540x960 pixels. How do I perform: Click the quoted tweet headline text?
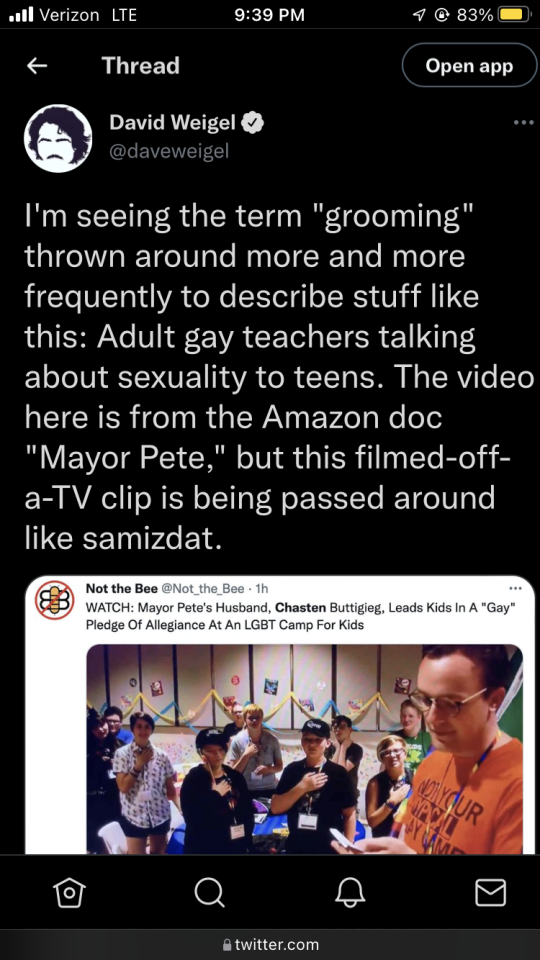coord(297,617)
